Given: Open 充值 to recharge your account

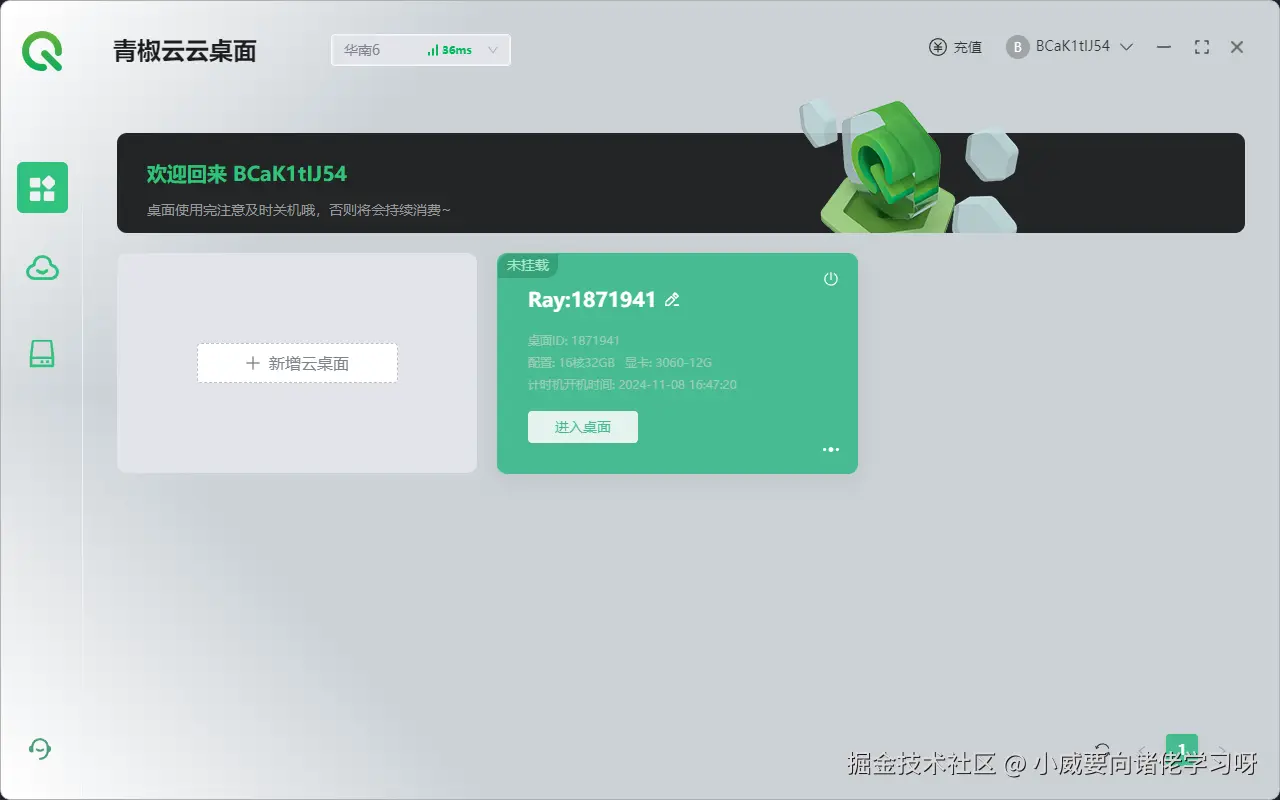Looking at the screenshot, I should (x=966, y=46).
